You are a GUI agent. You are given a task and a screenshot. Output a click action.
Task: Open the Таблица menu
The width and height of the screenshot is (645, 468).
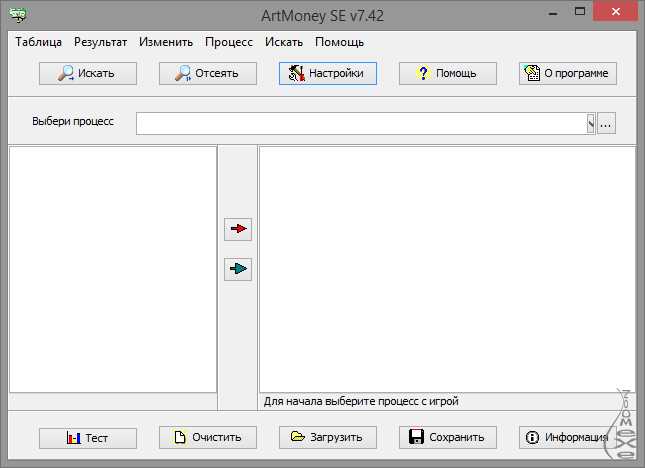pyautogui.click(x=39, y=42)
